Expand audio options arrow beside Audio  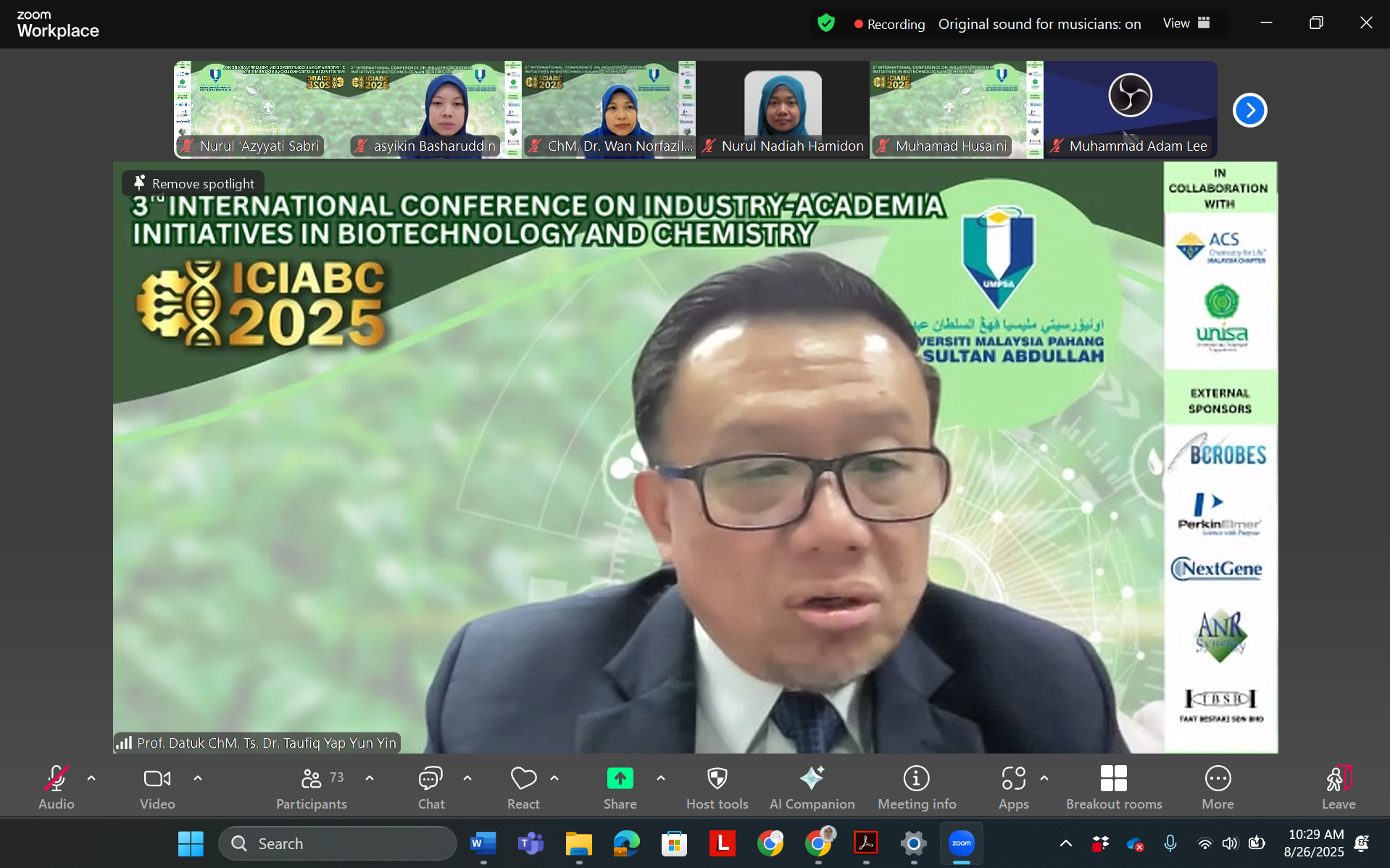tap(91, 778)
